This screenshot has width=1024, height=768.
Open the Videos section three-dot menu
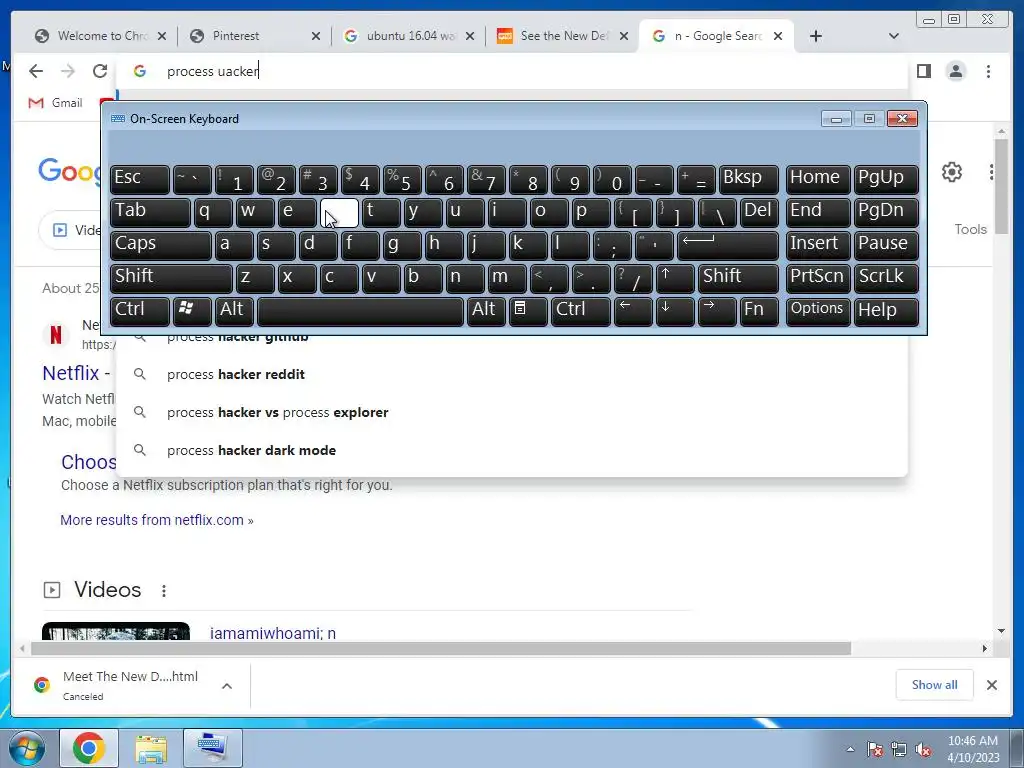click(163, 590)
